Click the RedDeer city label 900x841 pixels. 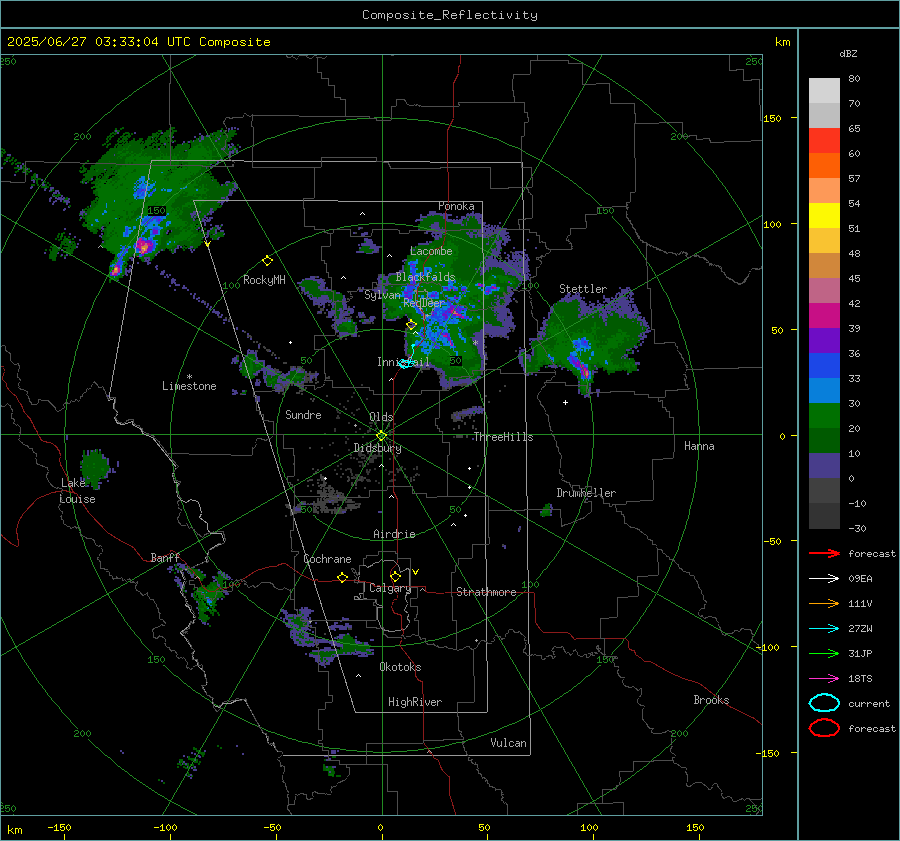[x=424, y=303]
